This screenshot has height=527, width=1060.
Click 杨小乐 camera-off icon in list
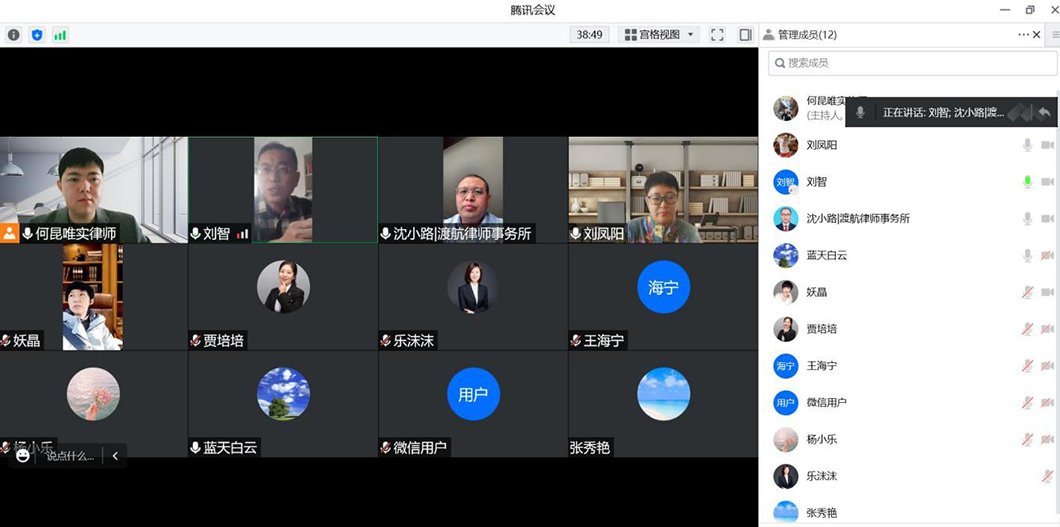point(1047,439)
